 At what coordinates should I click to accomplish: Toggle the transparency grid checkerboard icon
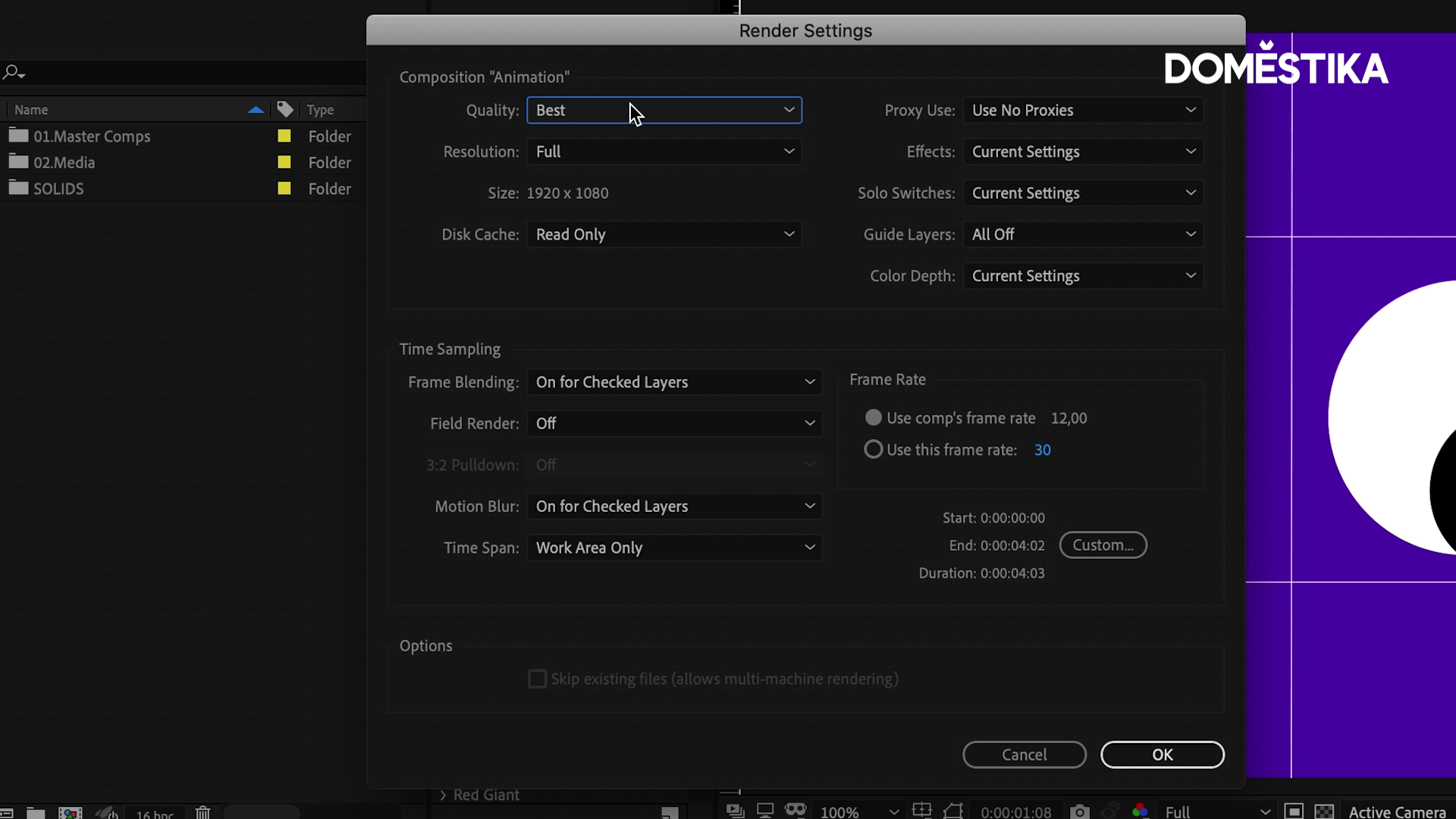point(1324,811)
